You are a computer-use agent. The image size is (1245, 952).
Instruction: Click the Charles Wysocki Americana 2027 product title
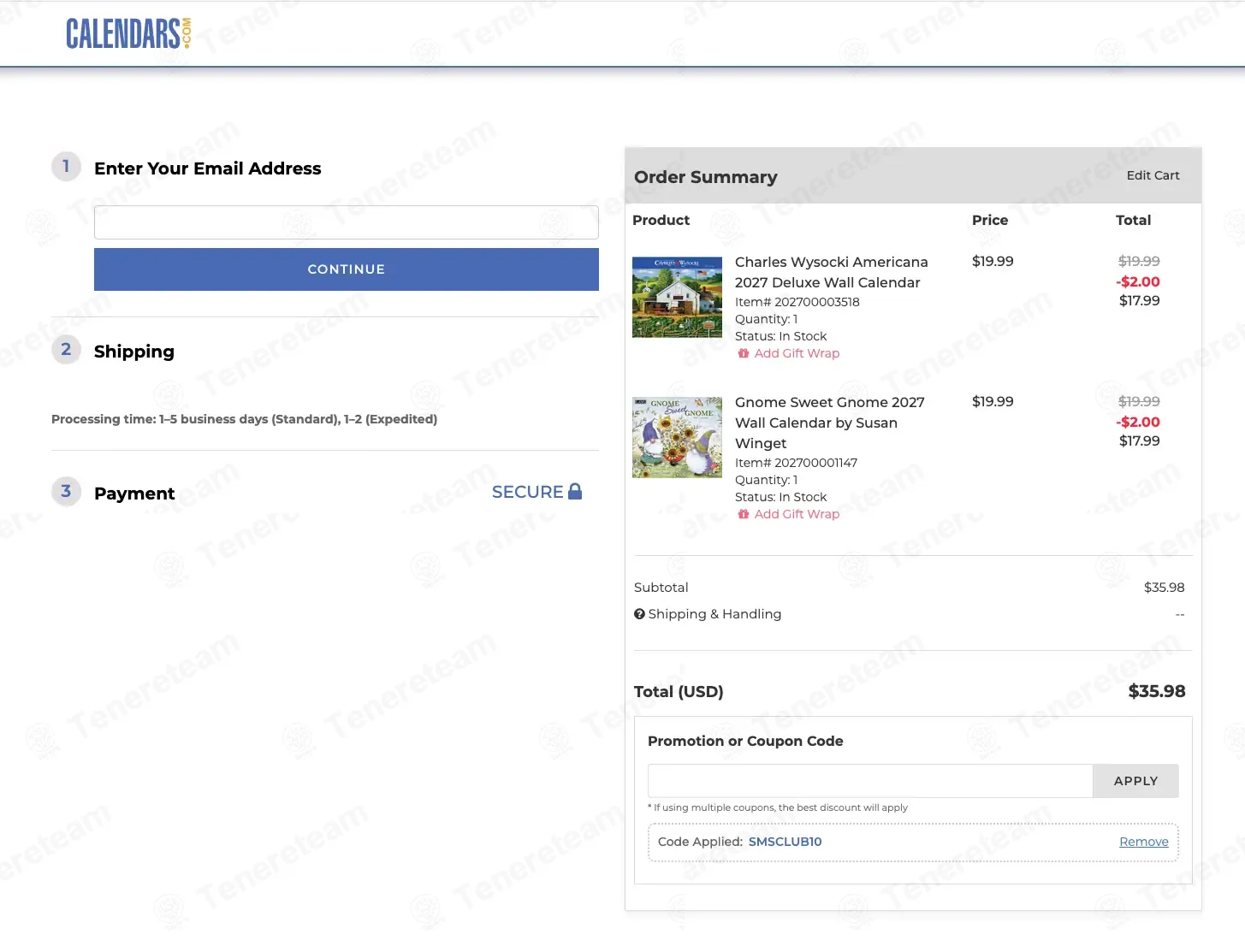point(832,272)
